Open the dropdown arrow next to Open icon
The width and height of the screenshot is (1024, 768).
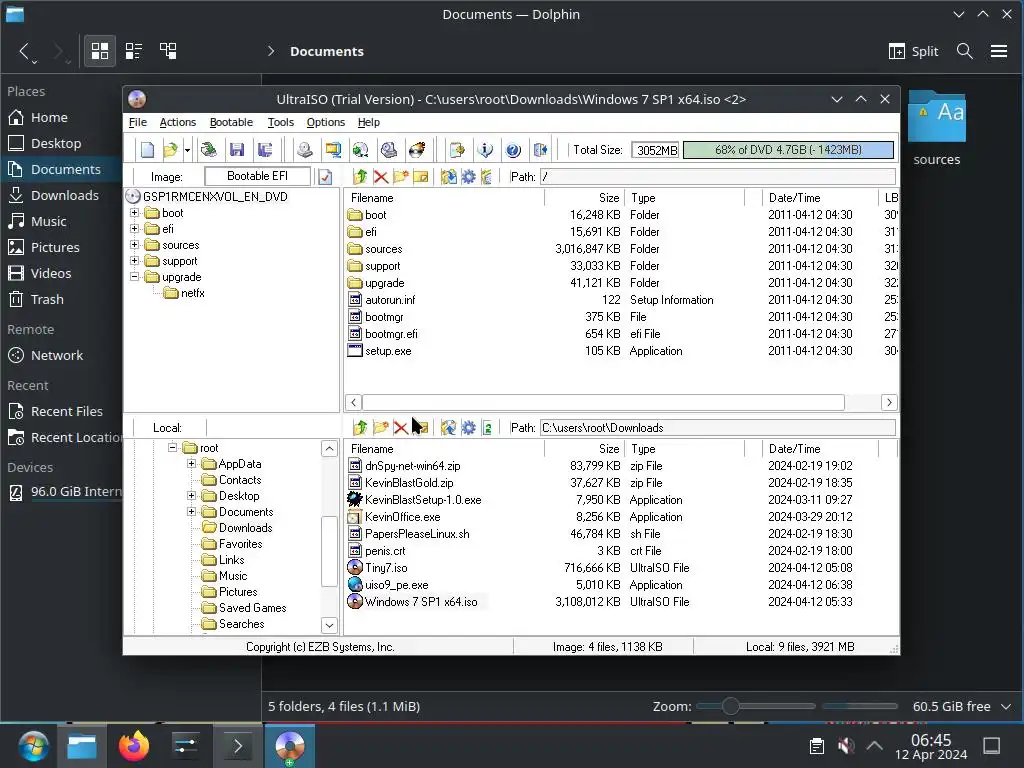187,150
